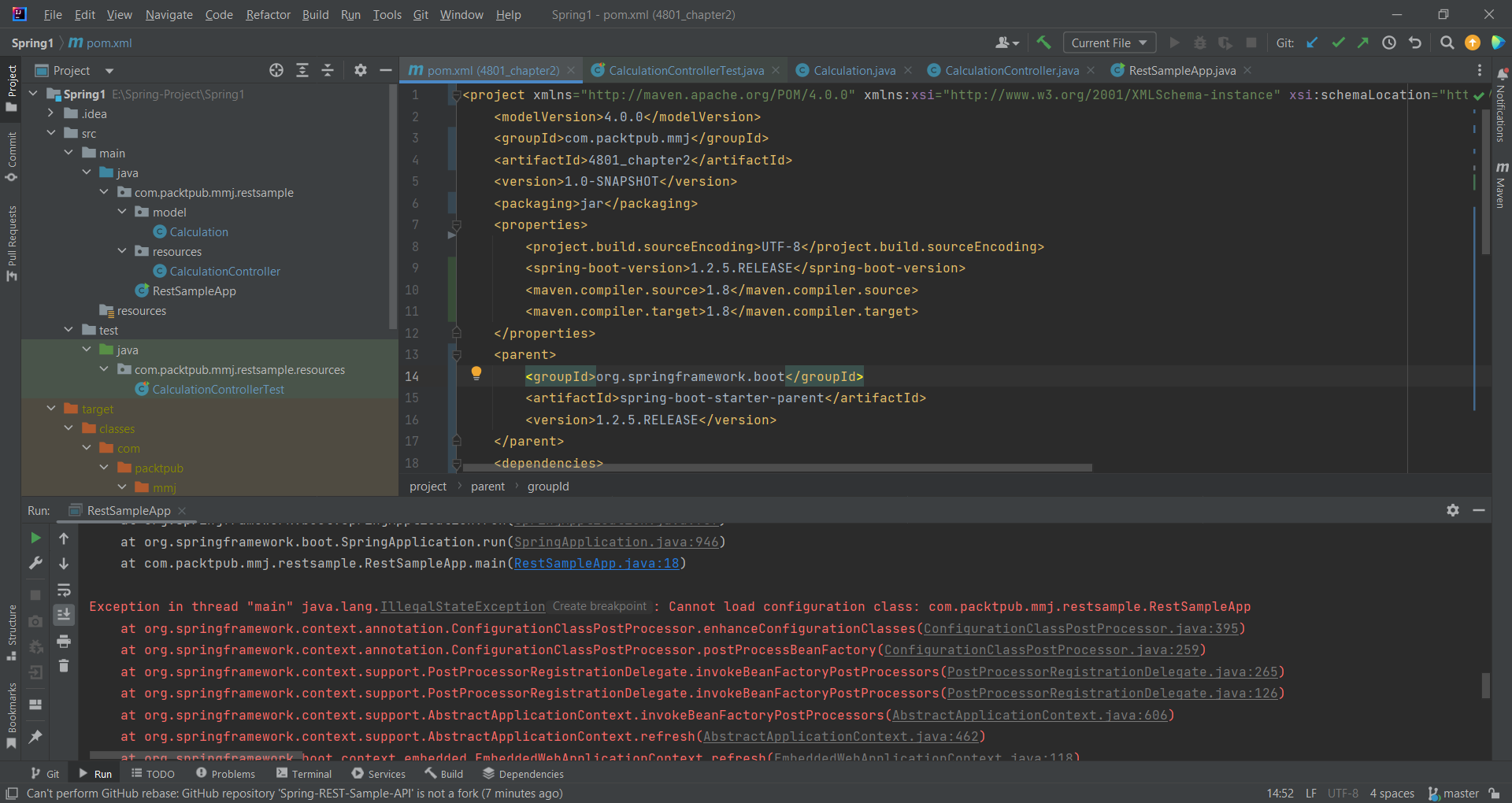Collapse the target folder
Viewport: 1512px width, 803px height.
click(51, 409)
